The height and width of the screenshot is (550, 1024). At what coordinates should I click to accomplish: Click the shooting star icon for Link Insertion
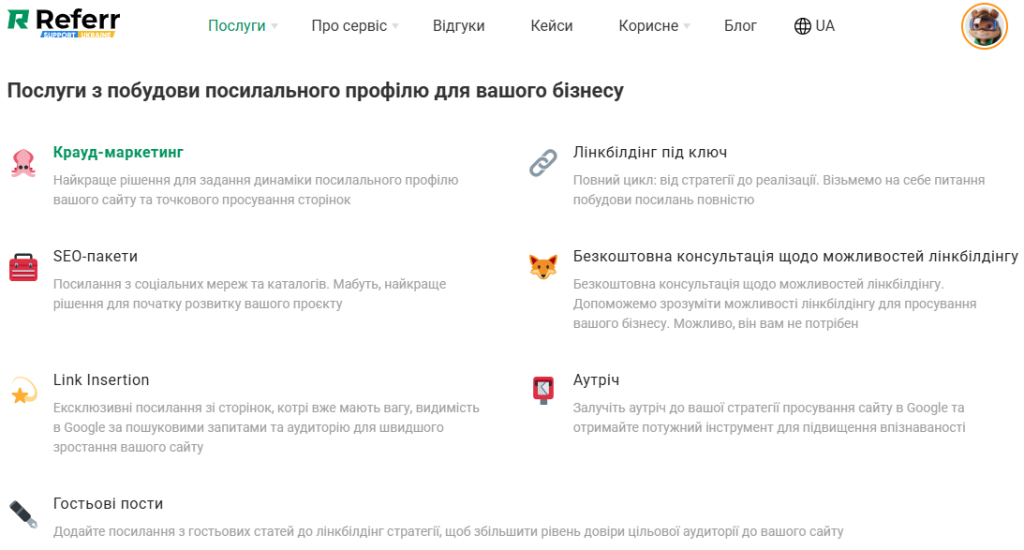coord(23,392)
